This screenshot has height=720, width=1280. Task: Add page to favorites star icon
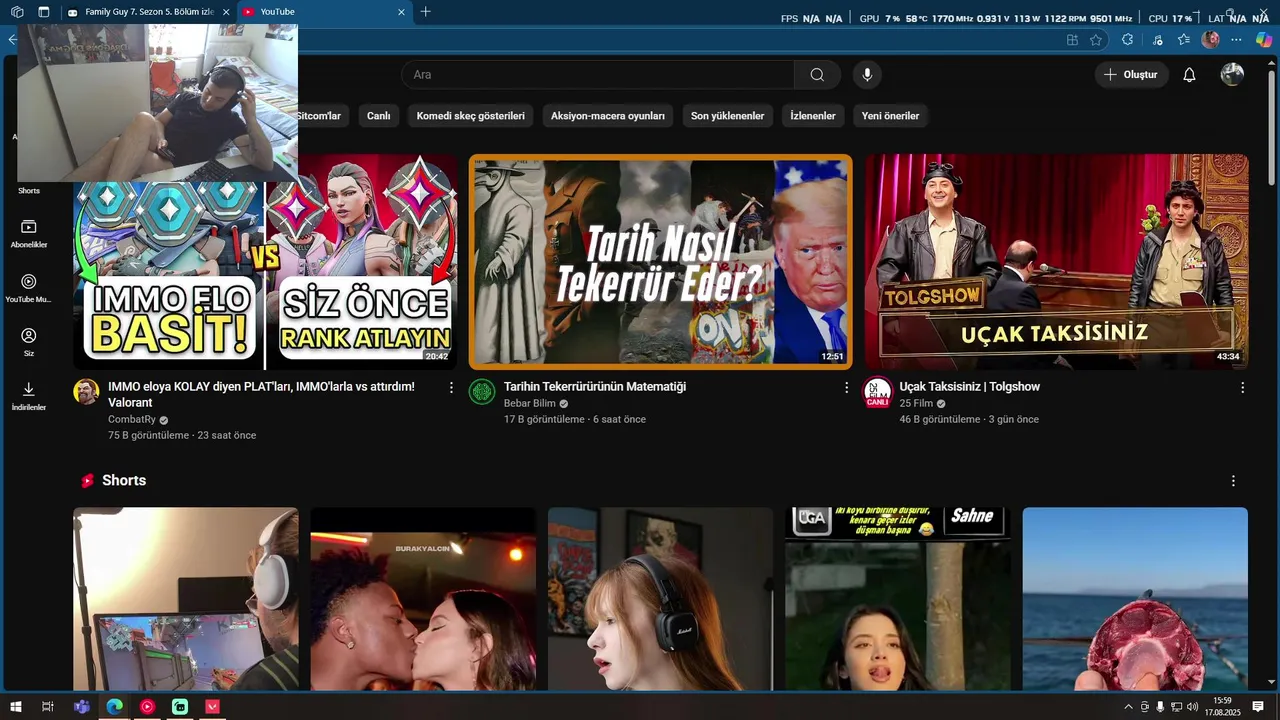point(1096,40)
